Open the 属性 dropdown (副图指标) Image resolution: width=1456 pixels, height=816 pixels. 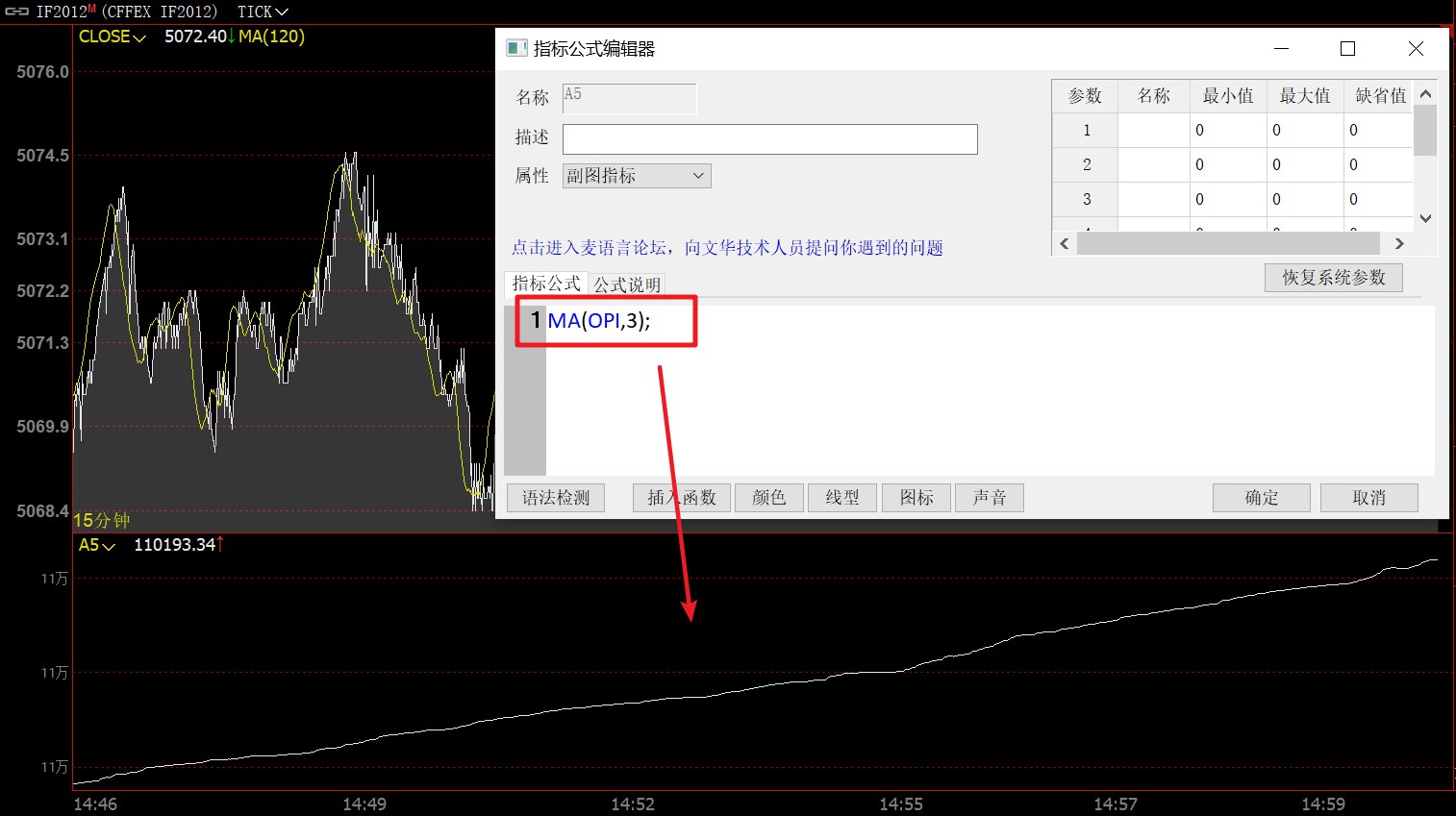(636, 176)
